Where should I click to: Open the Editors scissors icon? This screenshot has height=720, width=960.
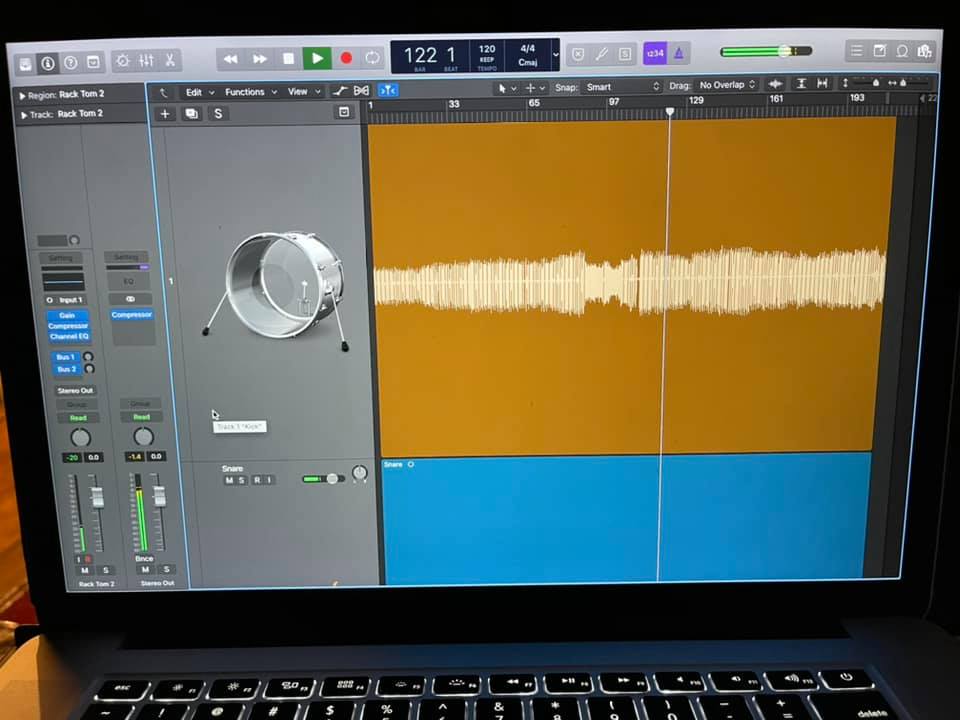(x=170, y=59)
